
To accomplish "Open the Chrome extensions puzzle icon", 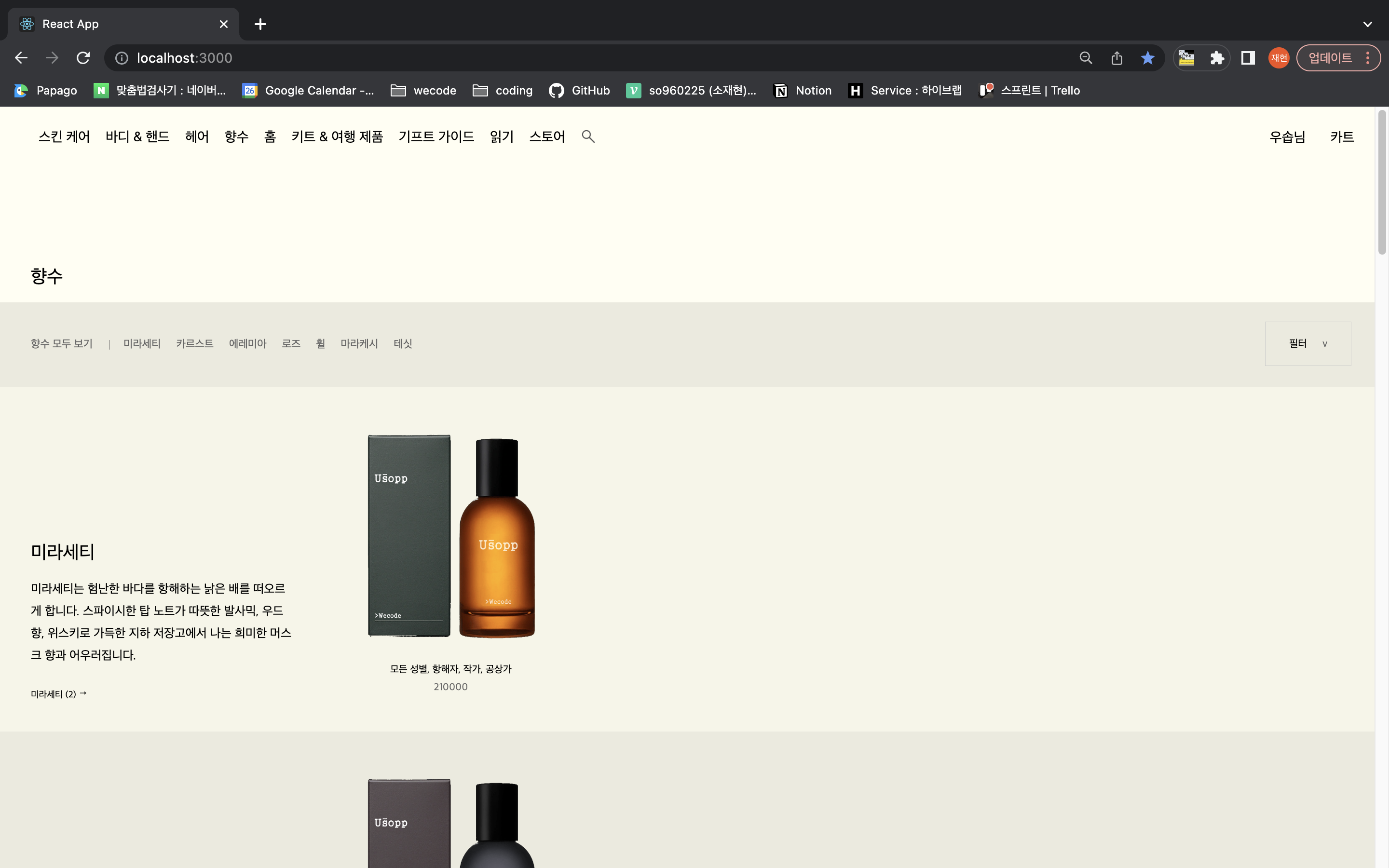I will [x=1217, y=58].
